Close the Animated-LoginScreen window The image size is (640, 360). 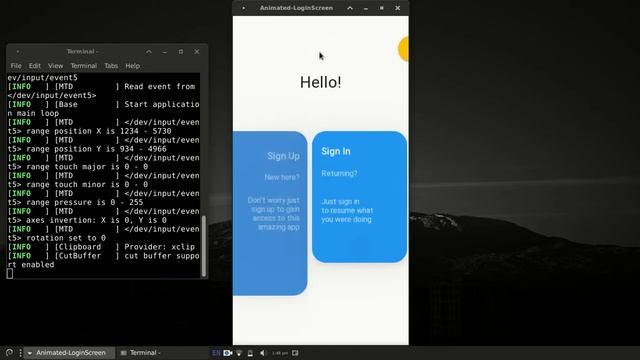pyautogui.click(x=398, y=8)
